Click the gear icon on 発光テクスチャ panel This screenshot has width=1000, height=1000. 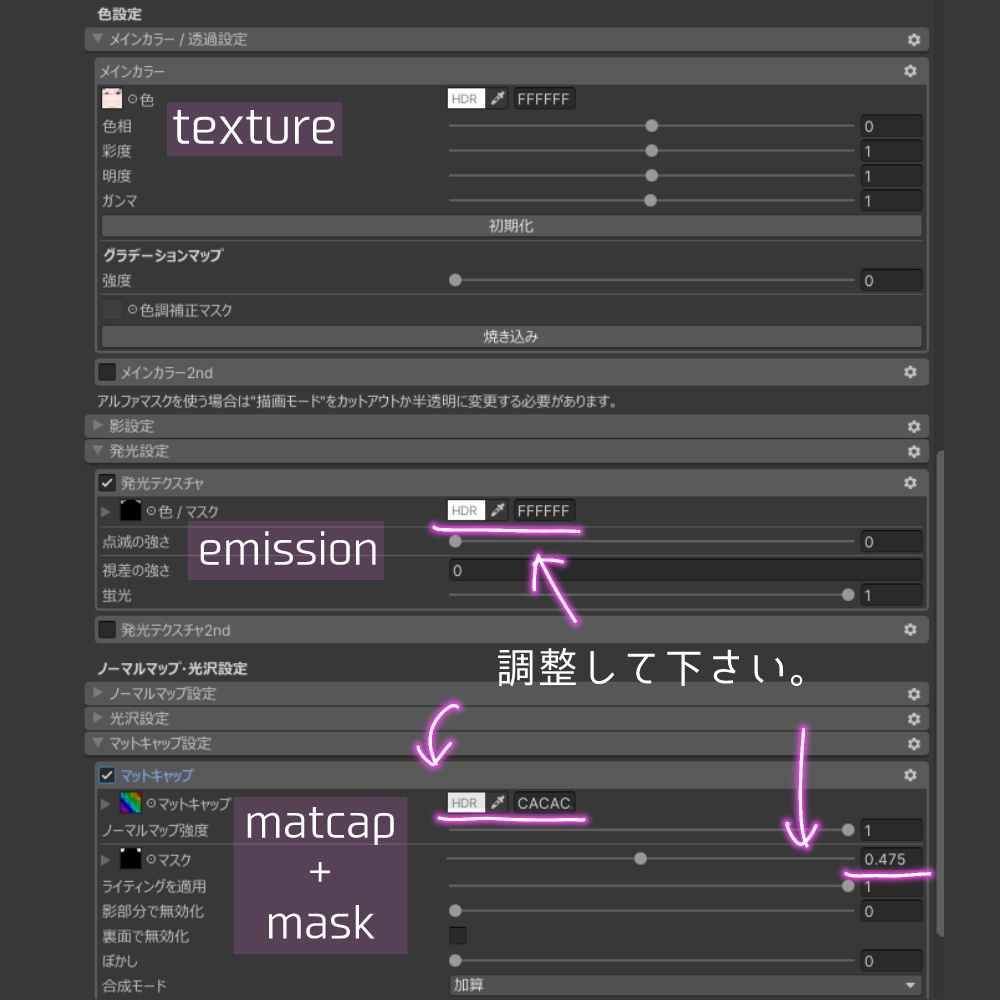[910, 483]
